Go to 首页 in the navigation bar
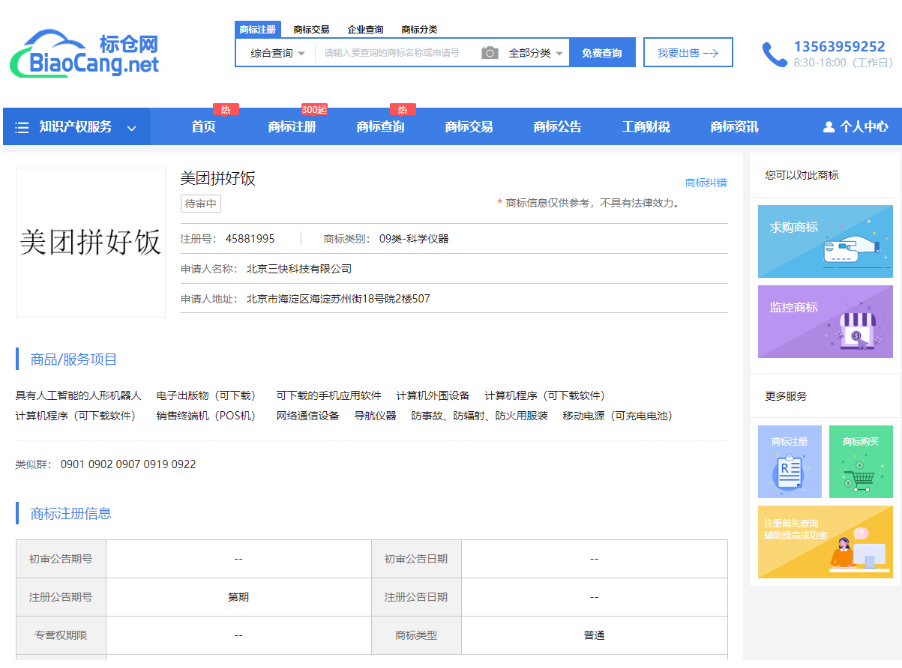The height and width of the screenshot is (668, 902). coord(204,127)
